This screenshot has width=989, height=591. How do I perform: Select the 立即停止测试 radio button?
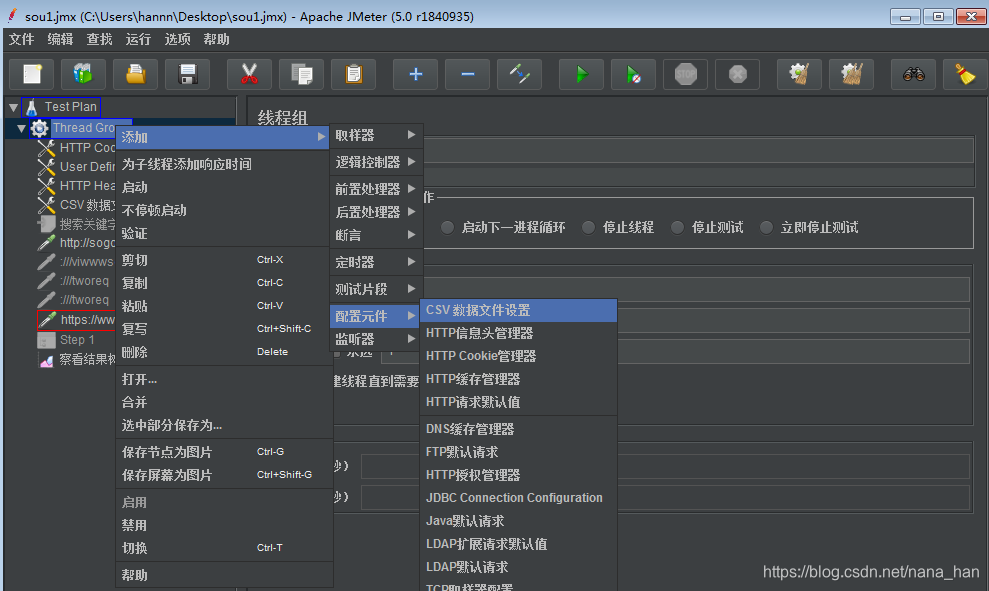[x=766, y=227]
